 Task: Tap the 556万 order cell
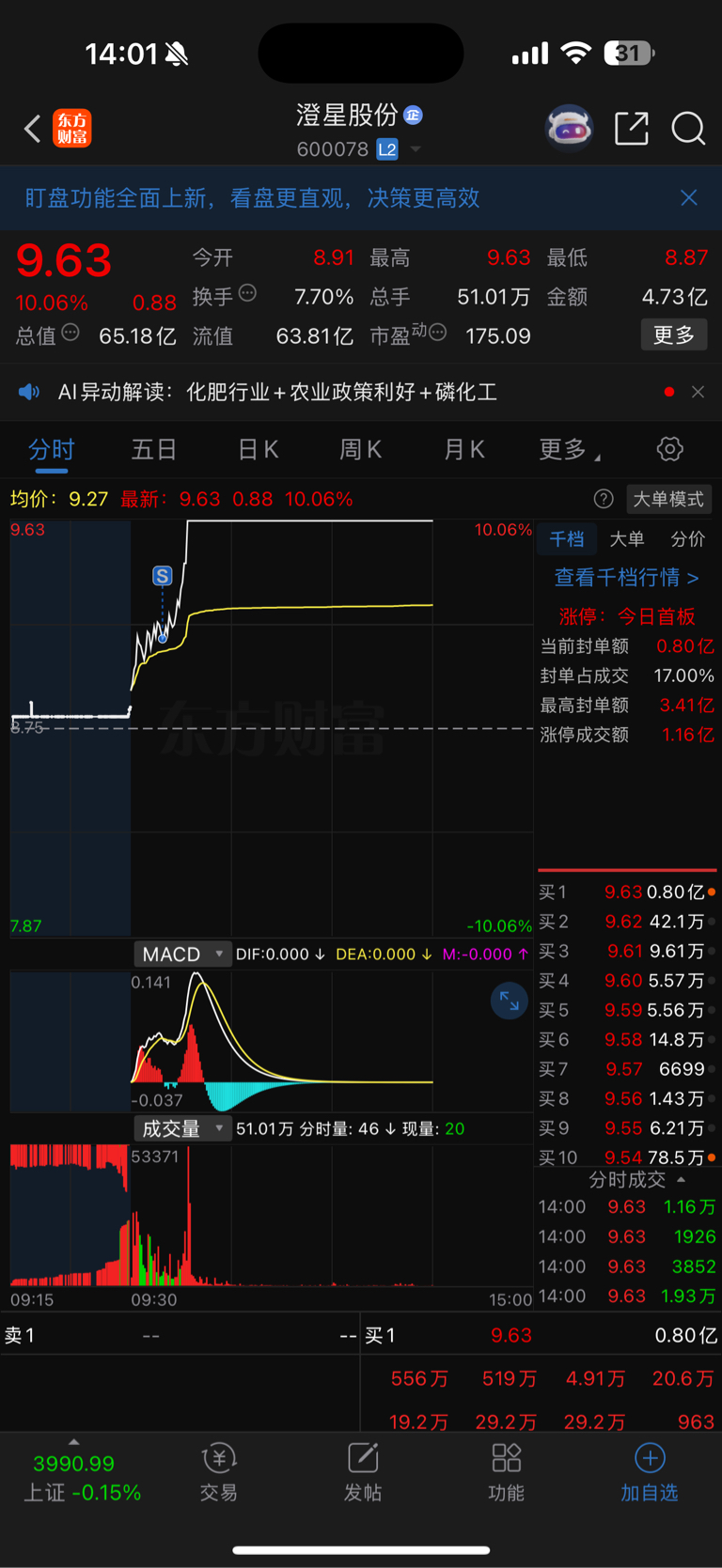[x=419, y=1378]
